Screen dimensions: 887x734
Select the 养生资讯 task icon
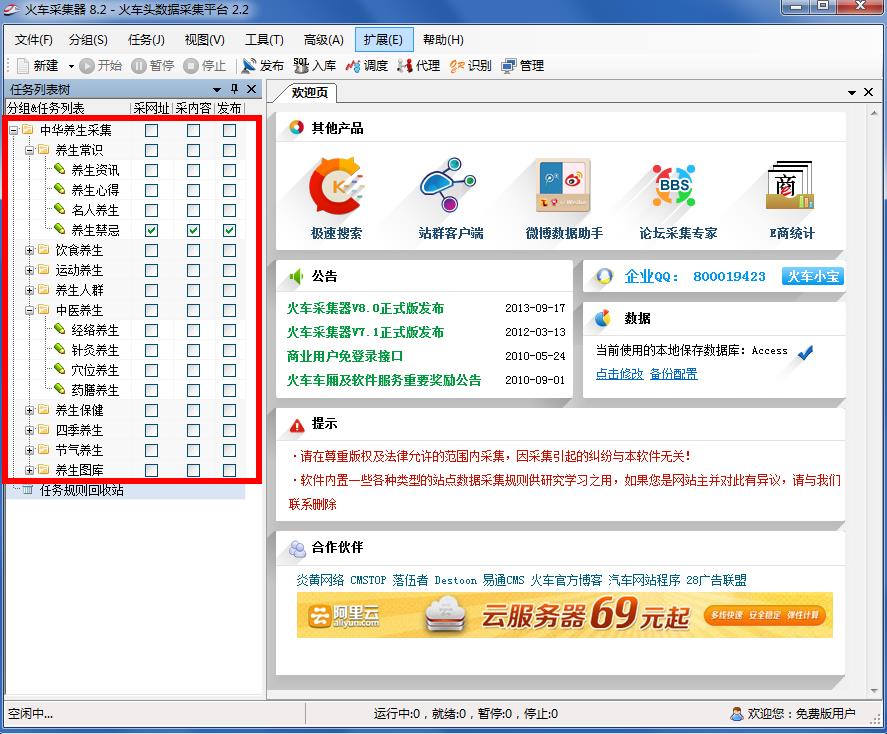59,169
